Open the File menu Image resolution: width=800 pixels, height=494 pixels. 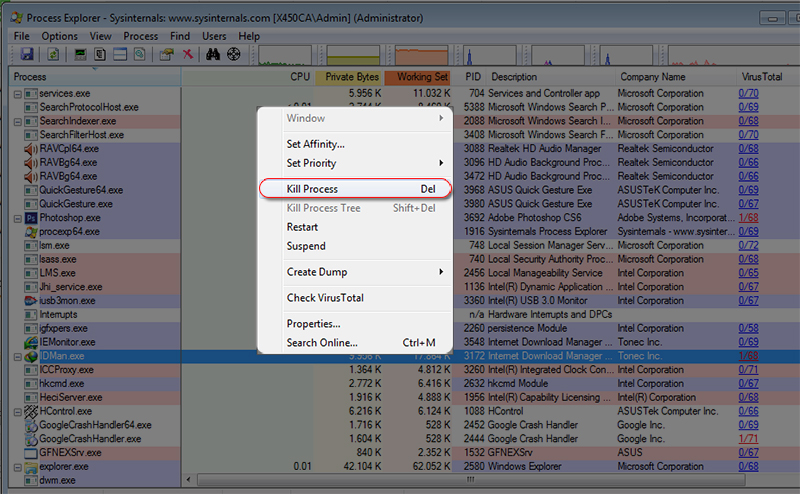21,36
